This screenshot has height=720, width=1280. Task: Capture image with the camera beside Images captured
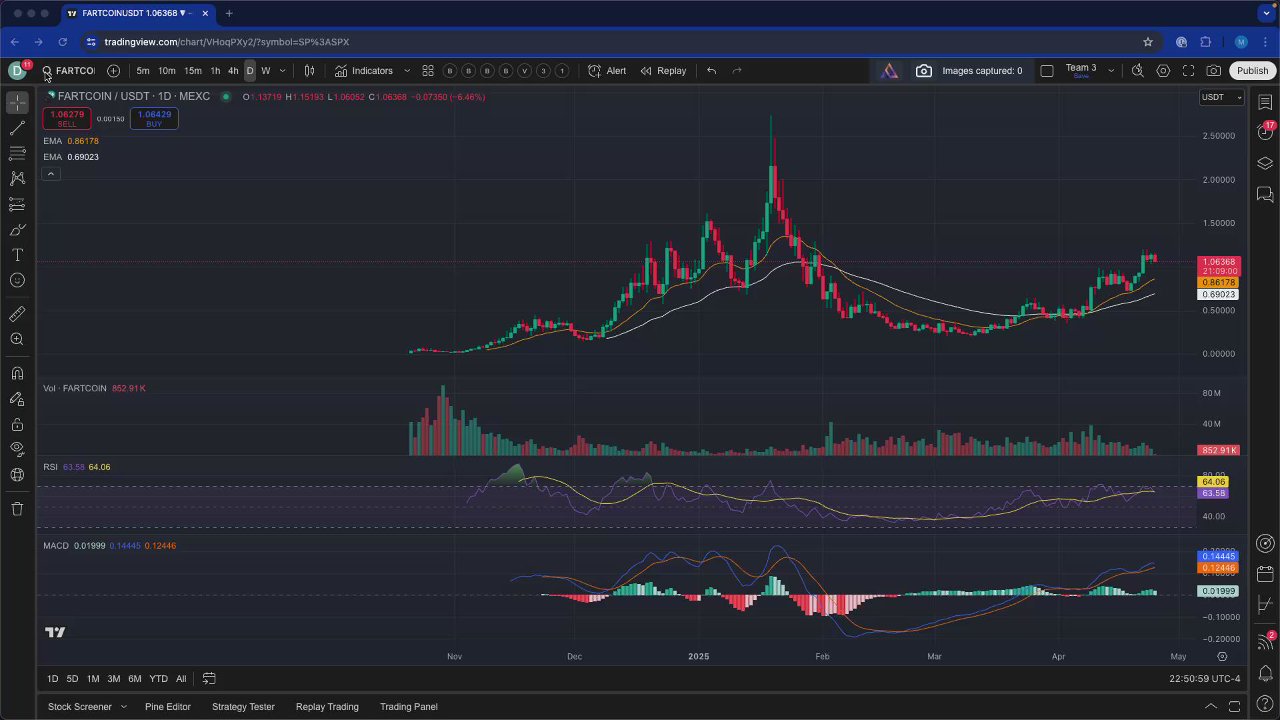(924, 71)
